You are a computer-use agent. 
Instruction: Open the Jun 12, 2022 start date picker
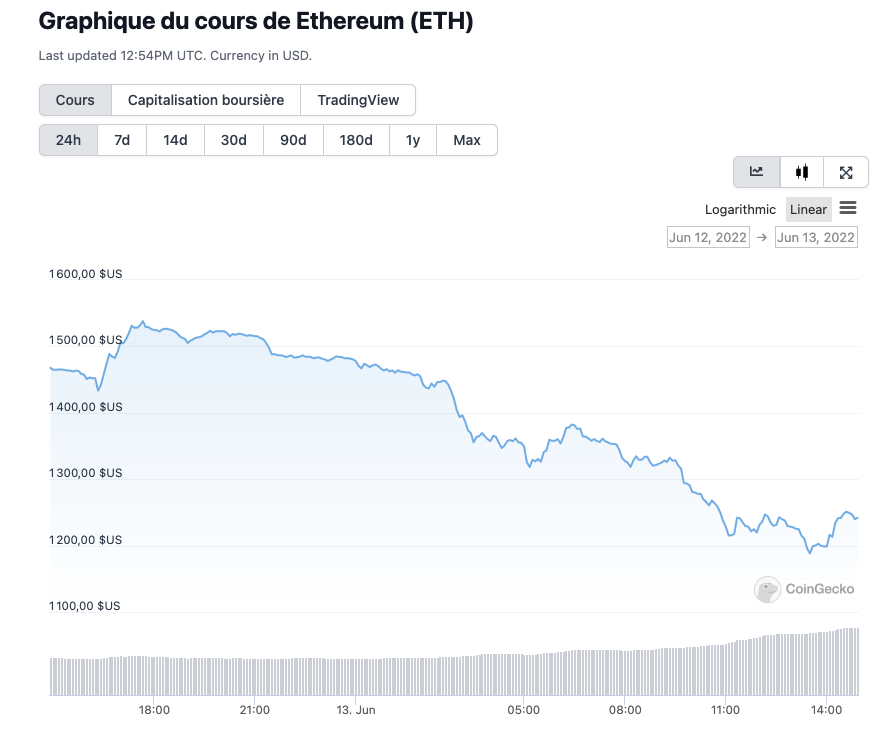[x=708, y=237]
